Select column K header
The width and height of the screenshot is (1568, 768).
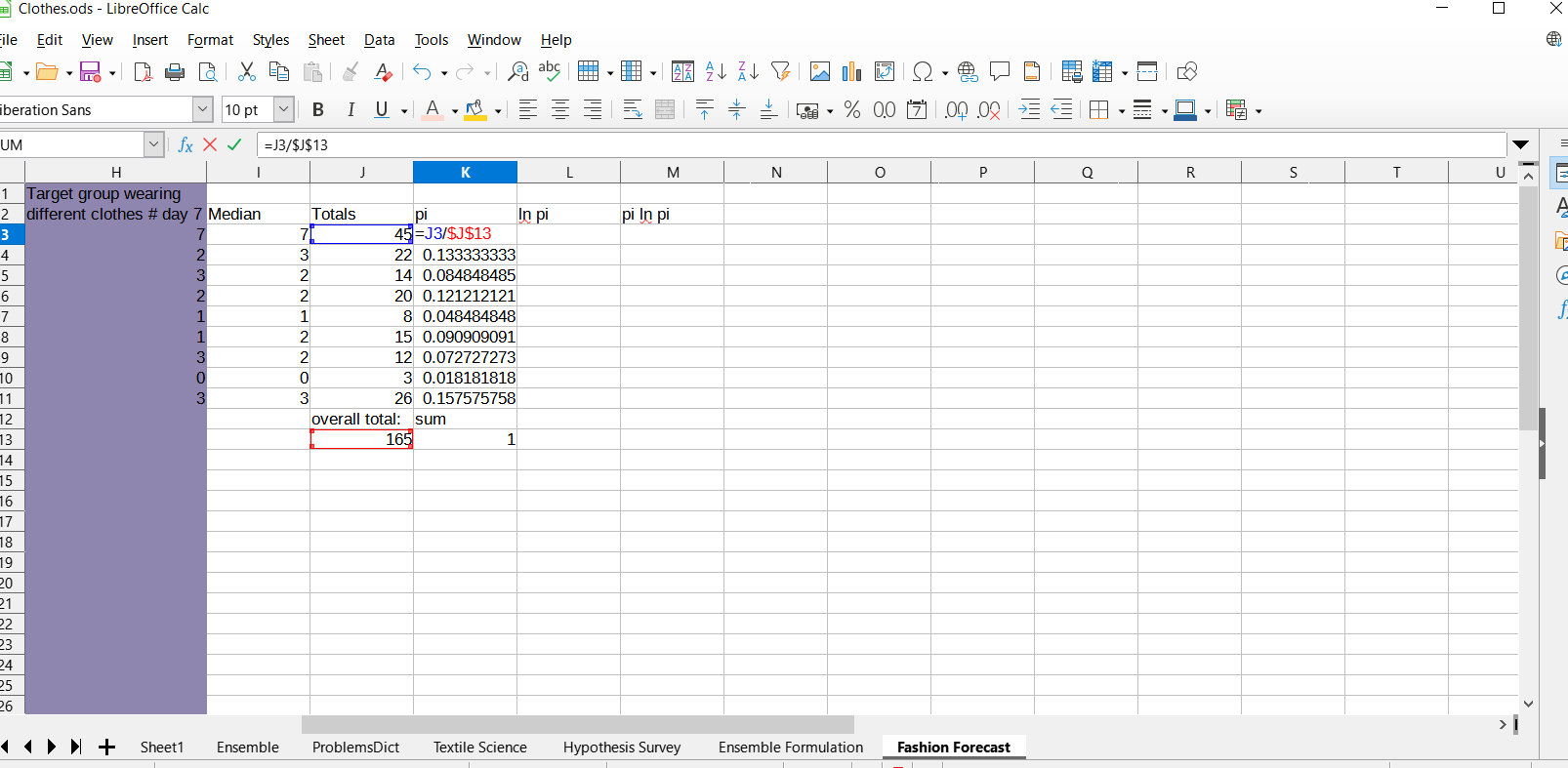(465, 173)
